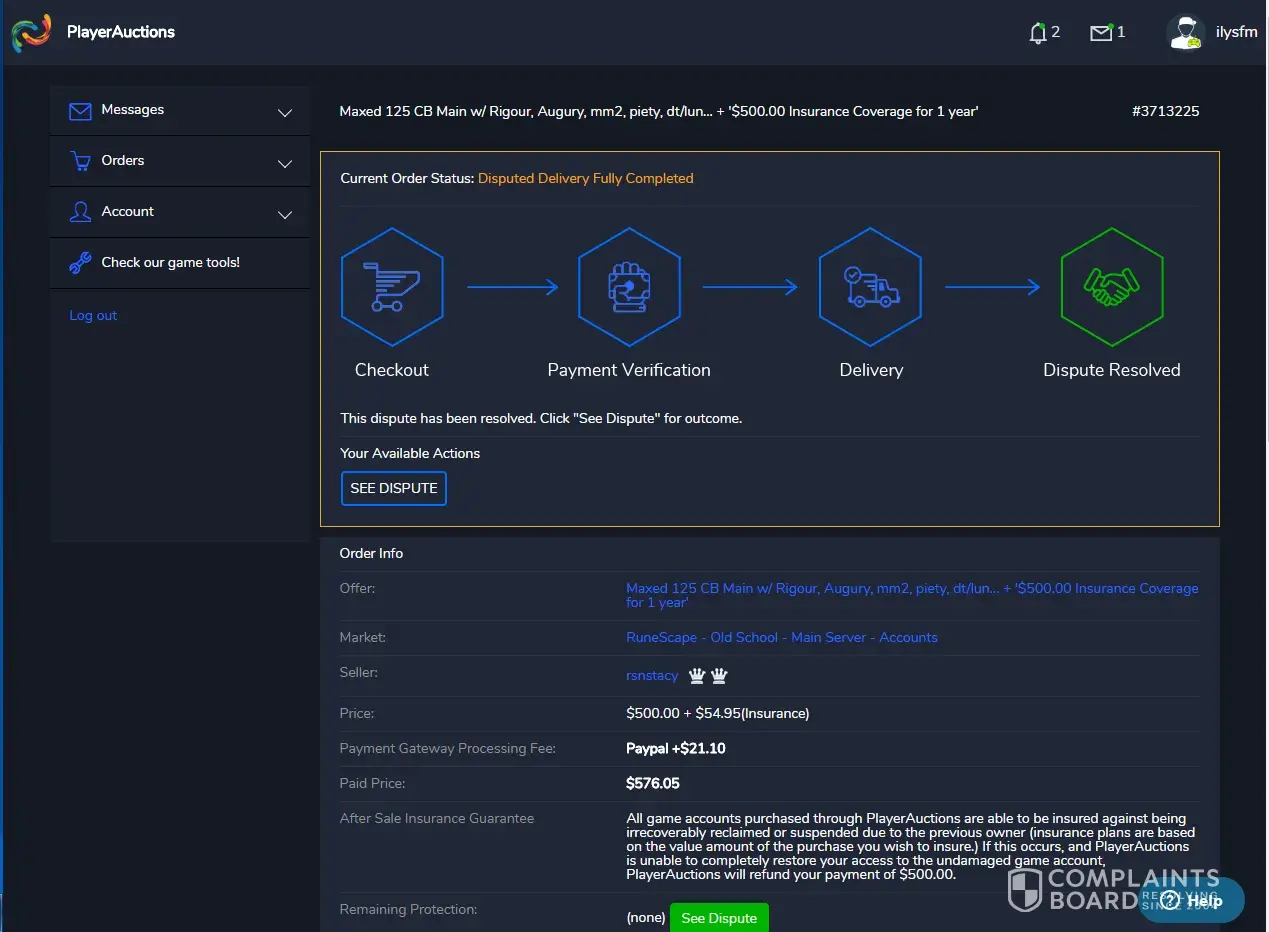This screenshot has width=1269, height=932.
Task: Click the Payment Verification hexagon icon
Action: tap(629, 286)
